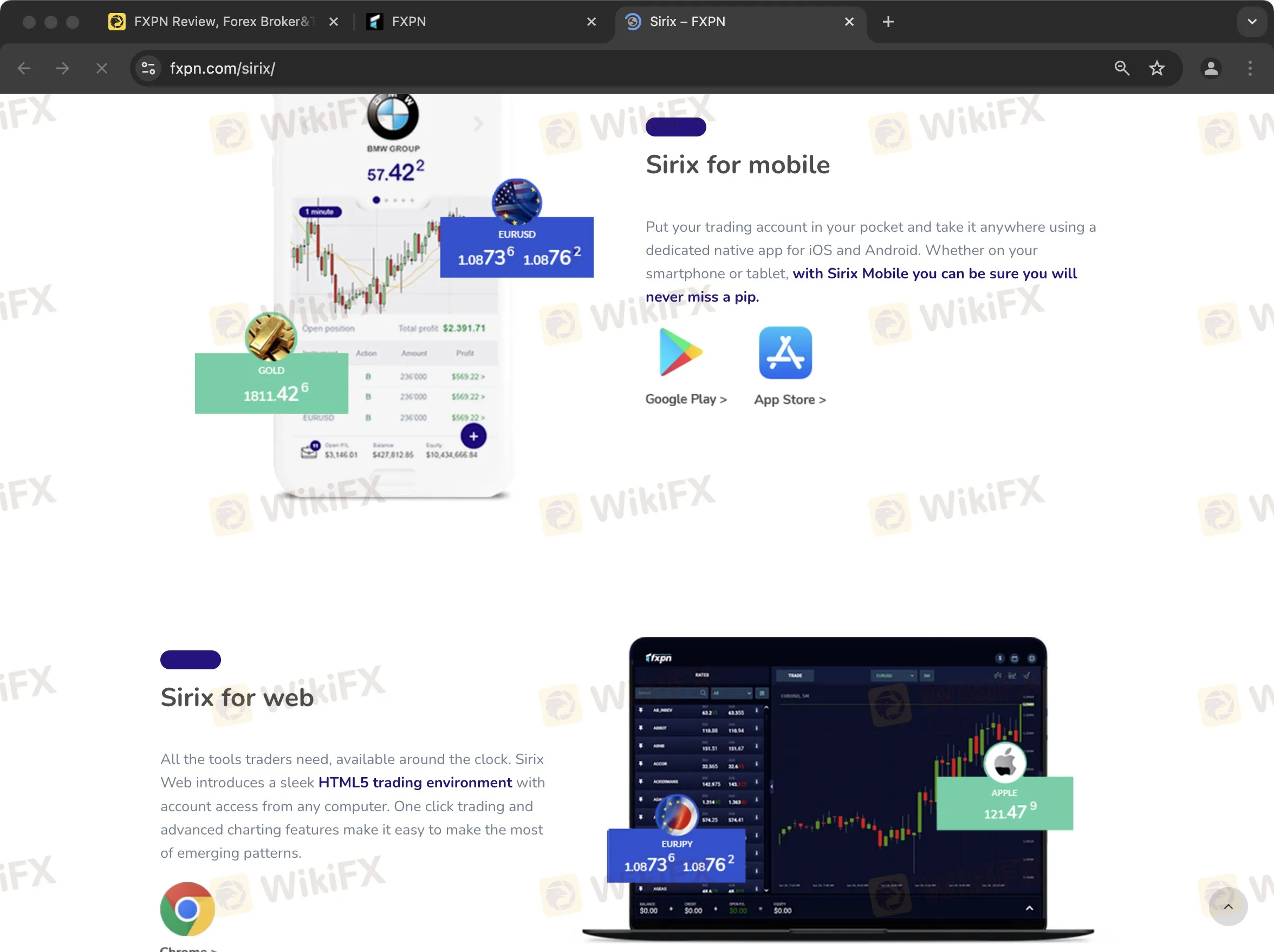The width and height of the screenshot is (1274, 952).
Task: Click the browser bookmarks star icon
Action: point(1156,68)
